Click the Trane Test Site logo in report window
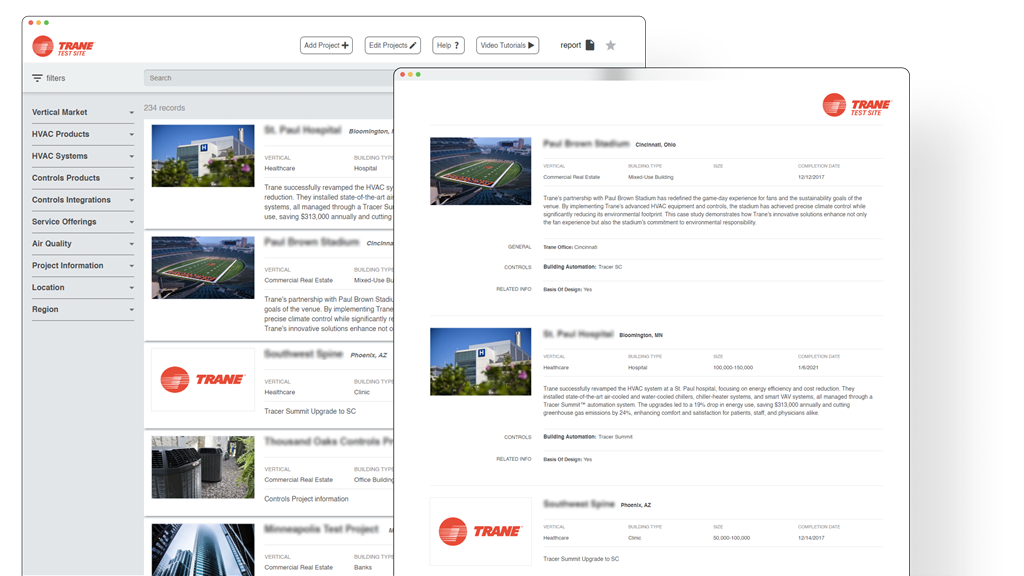 pyautogui.click(x=856, y=105)
